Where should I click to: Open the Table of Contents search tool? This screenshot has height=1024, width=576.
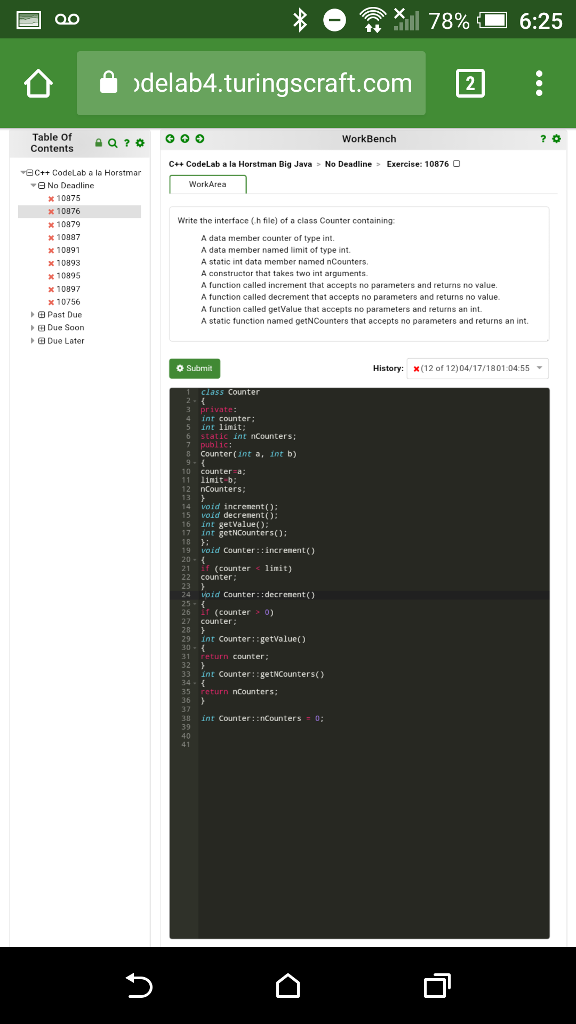pos(112,141)
